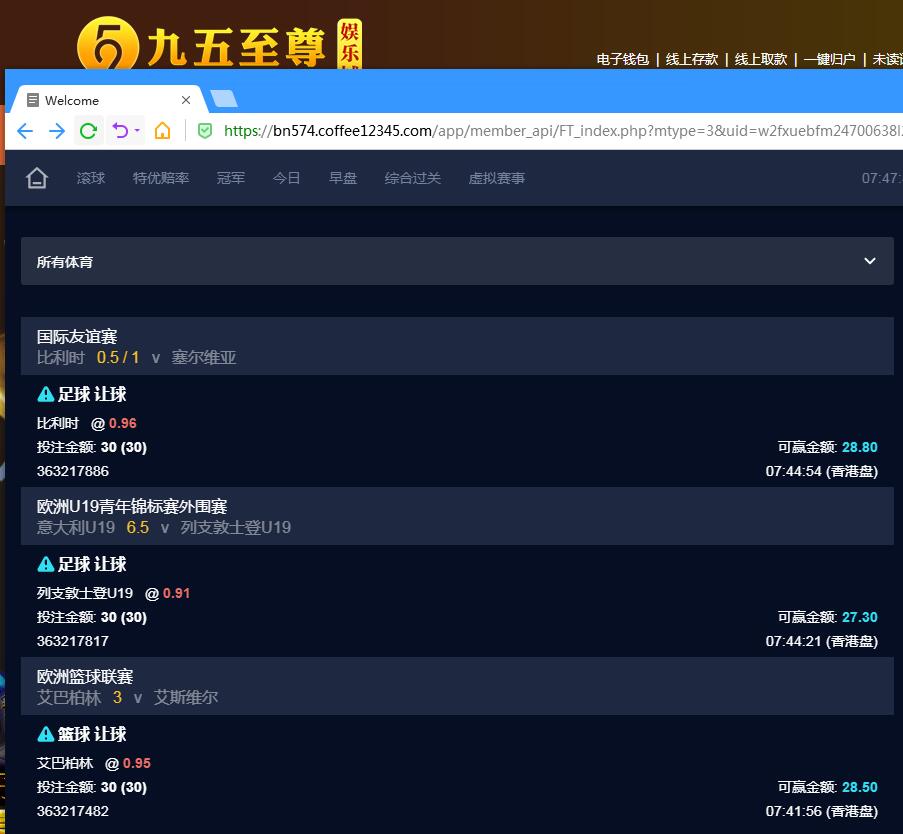Reload the page with the green refresh icon
The width and height of the screenshot is (903, 834).
[88, 131]
